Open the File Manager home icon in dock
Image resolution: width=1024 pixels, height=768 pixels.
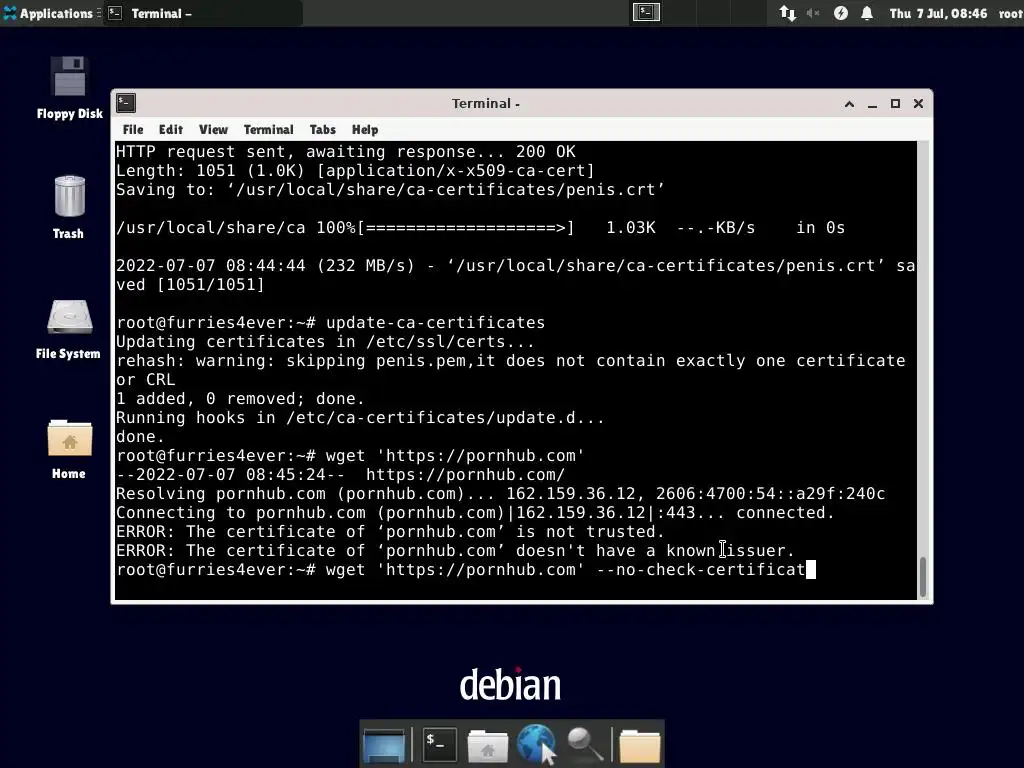pos(488,745)
